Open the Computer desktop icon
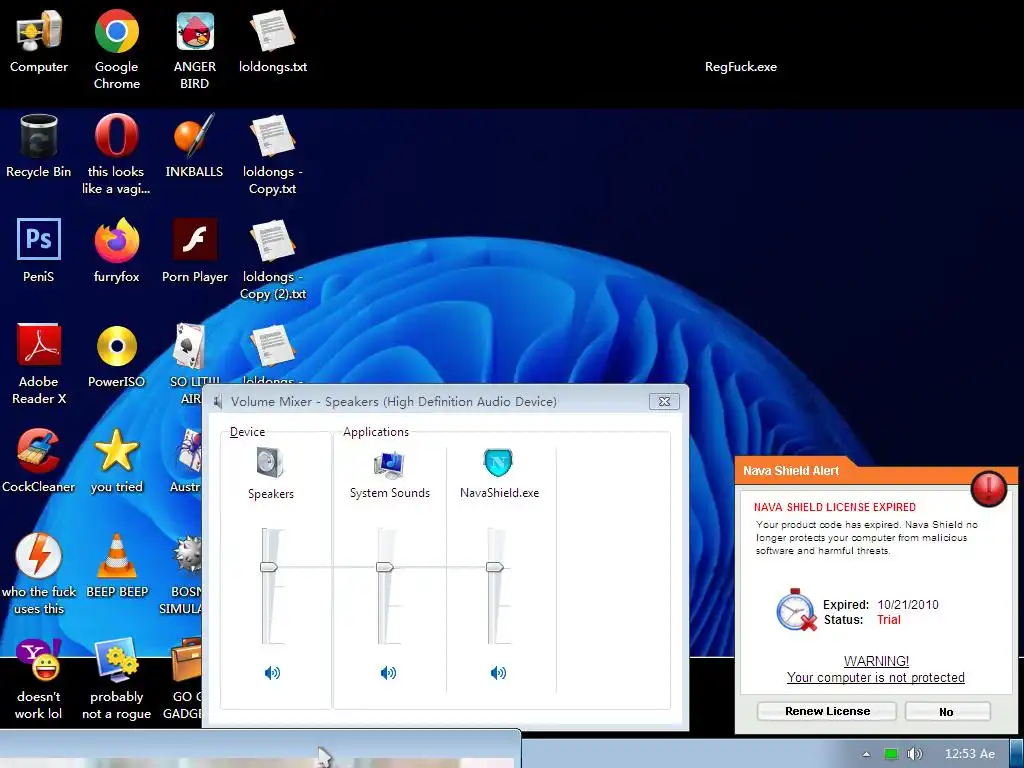Screen dimensions: 1024x768 [x=39, y=31]
